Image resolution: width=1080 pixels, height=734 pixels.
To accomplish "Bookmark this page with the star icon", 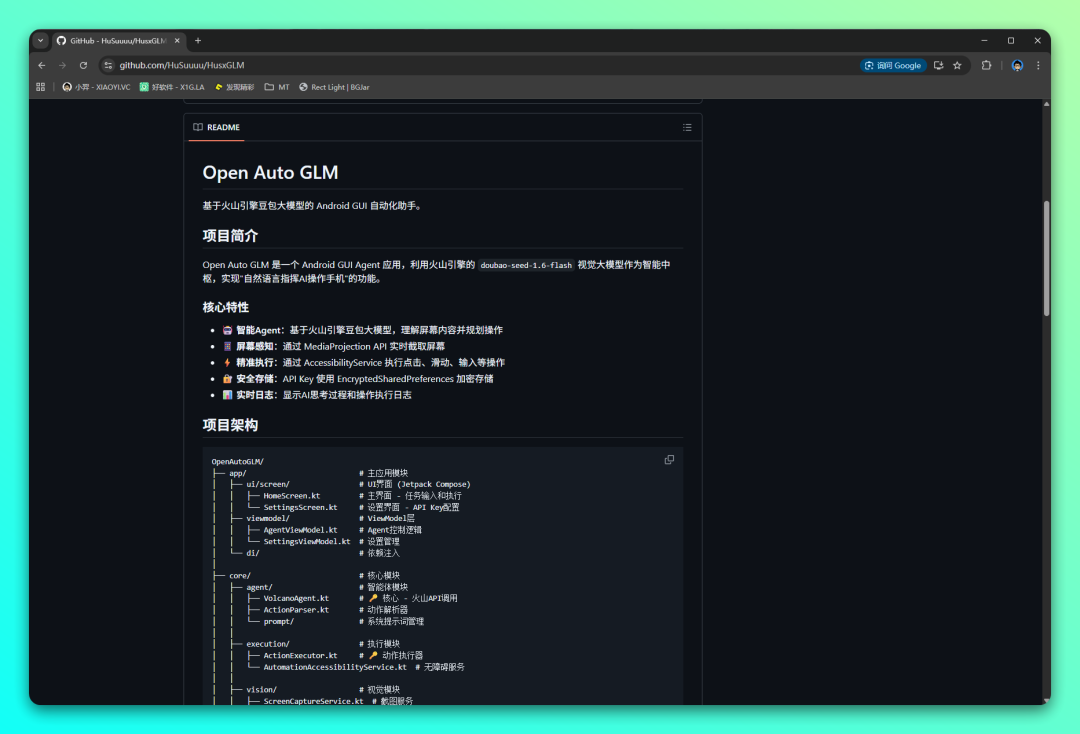I will (x=957, y=65).
